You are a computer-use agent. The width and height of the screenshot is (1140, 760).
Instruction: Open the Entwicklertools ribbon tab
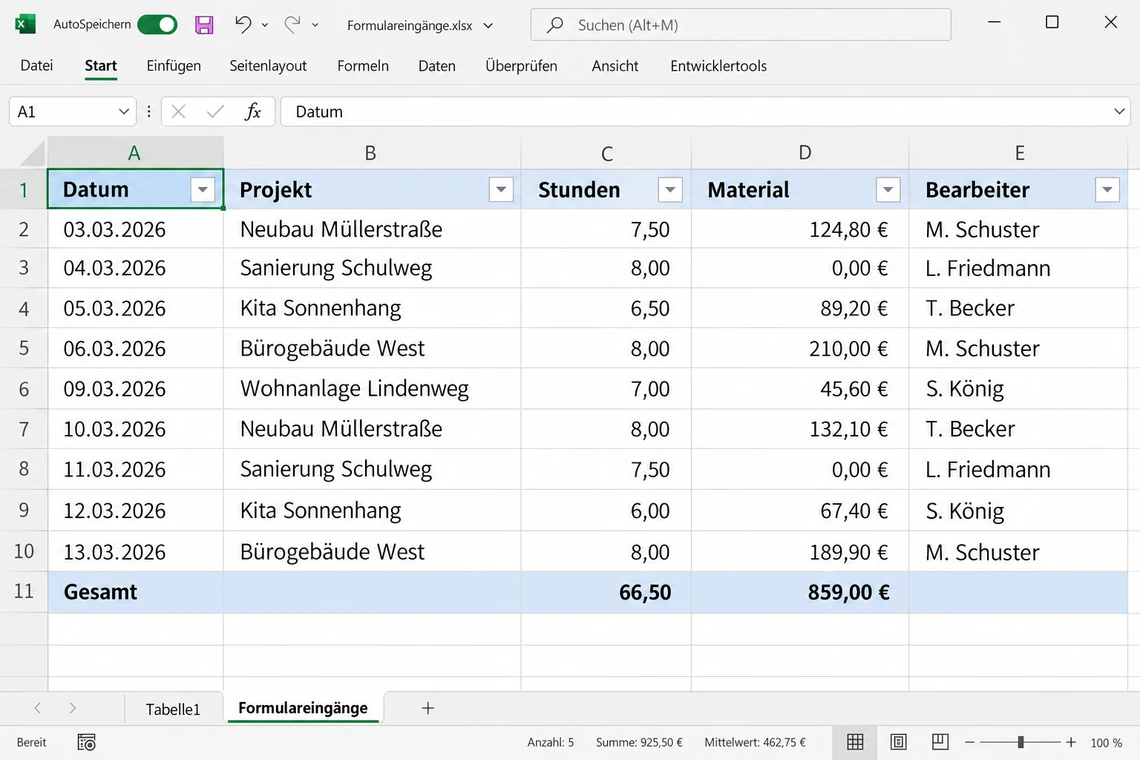click(718, 65)
